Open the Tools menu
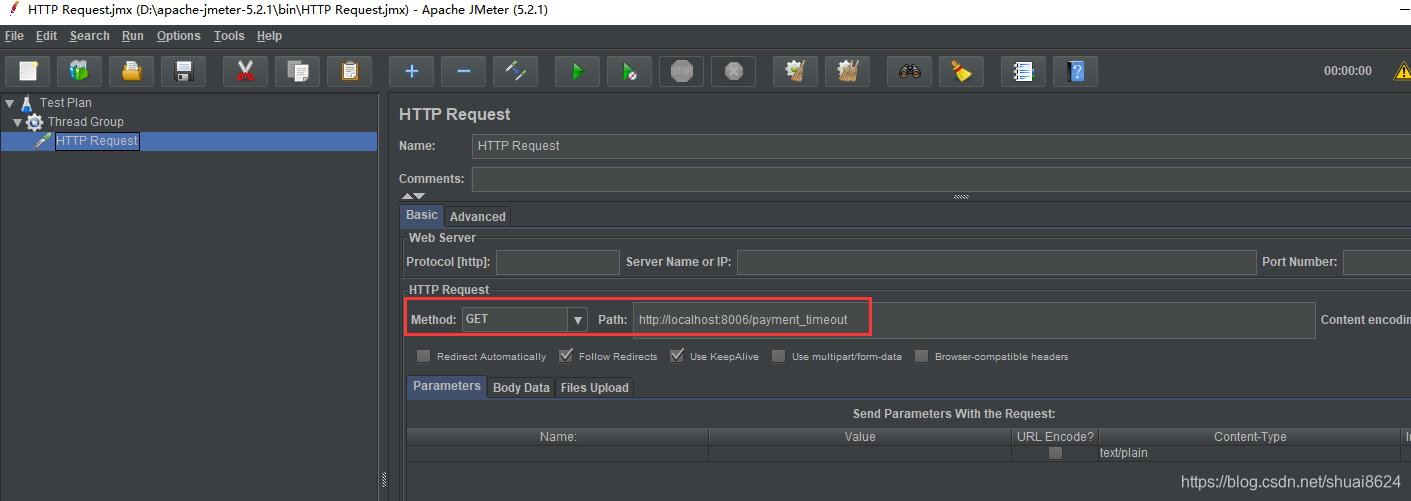The height and width of the screenshot is (501, 1411). [229, 36]
